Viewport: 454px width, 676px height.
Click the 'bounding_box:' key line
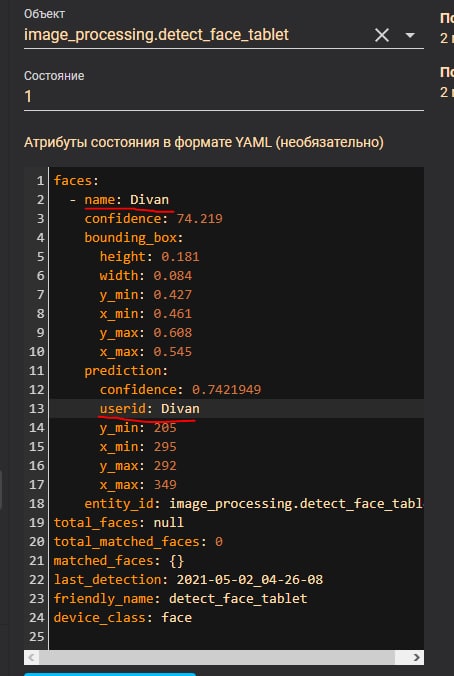tap(134, 238)
